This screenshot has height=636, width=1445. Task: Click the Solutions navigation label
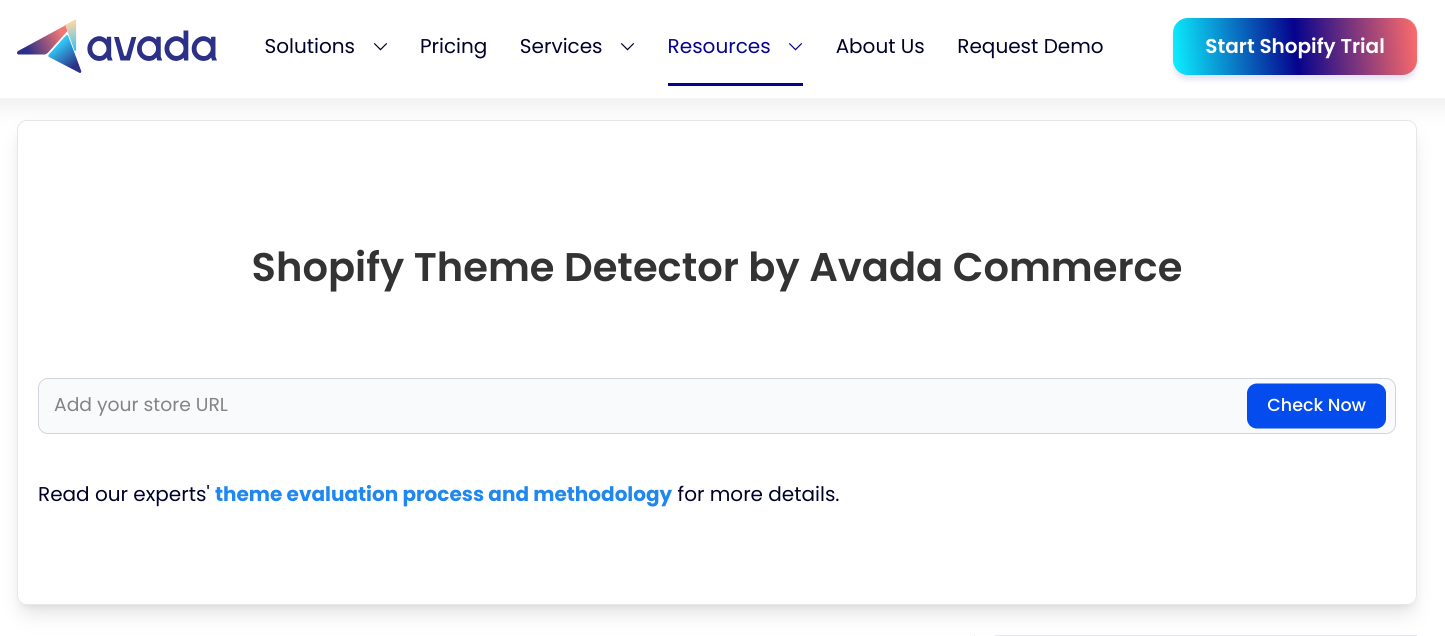point(309,46)
